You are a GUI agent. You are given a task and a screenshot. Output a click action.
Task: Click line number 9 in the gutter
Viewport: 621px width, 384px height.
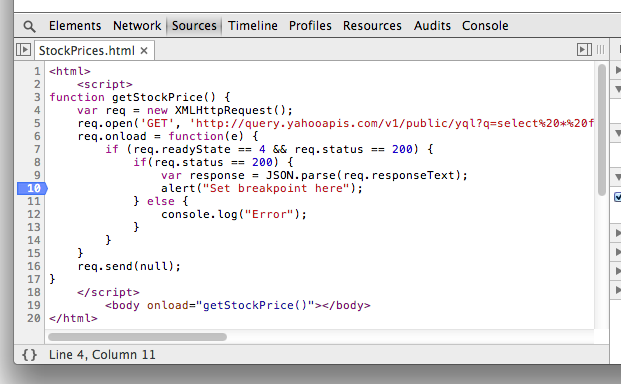point(37,175)
